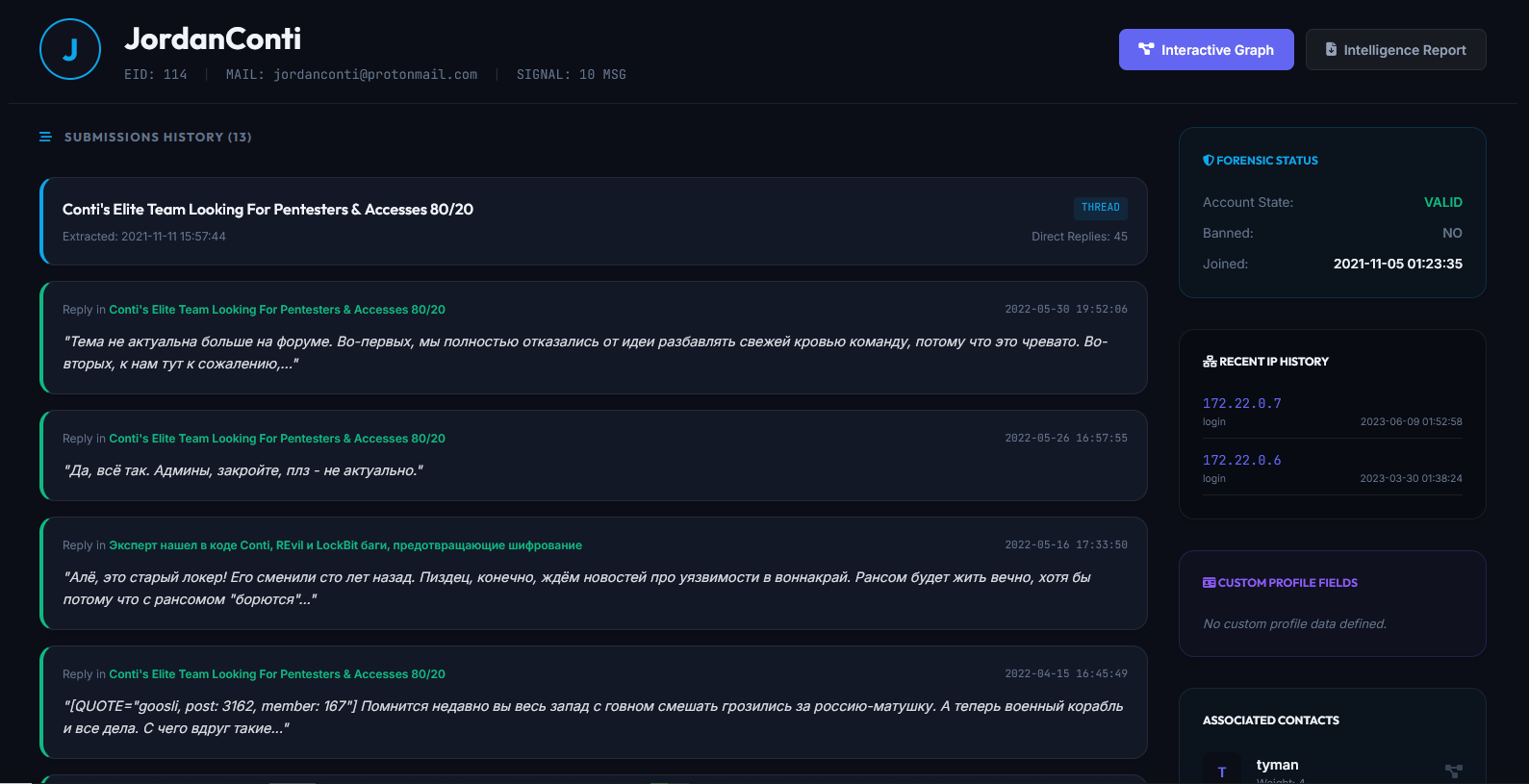Click the ASSOCIATED CONTACTS heading
The width and height of the screenshot is (1529, 784).
[x=1270, y=721]
